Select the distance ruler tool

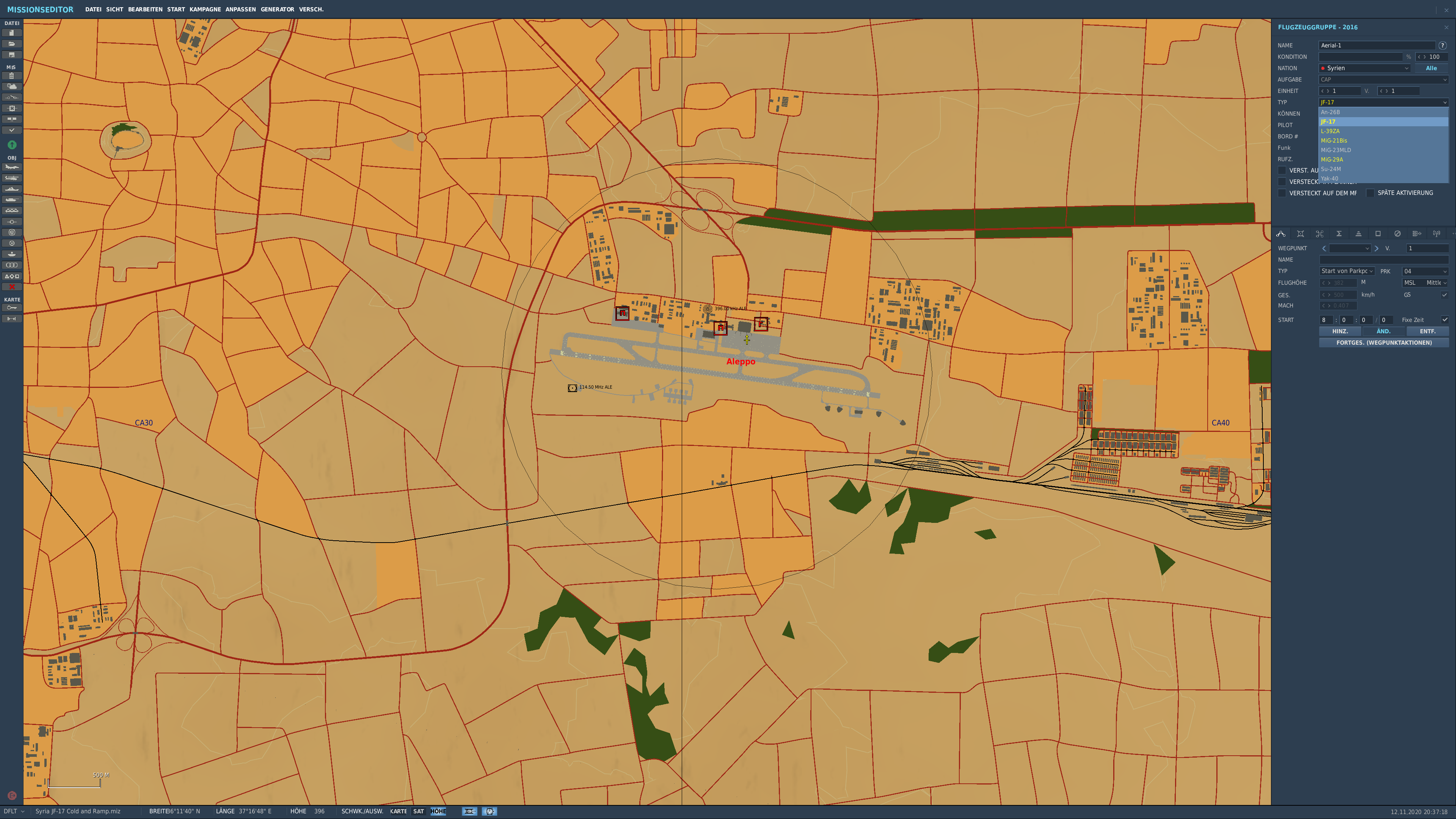tap(11, 319)
